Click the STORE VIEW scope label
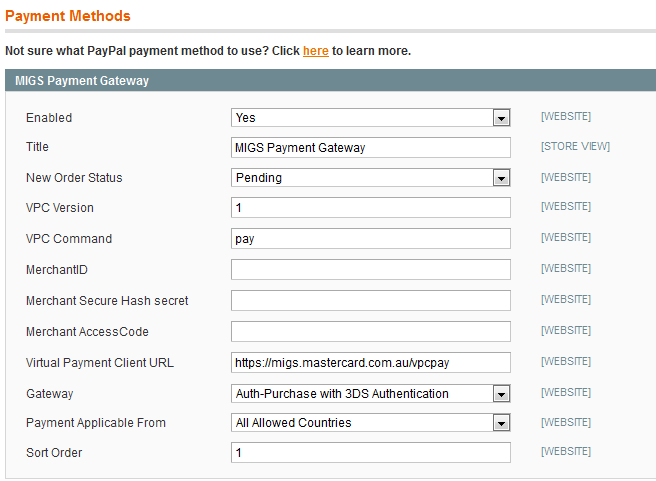The width and height of the screenshot is (656, 481). 575,146
